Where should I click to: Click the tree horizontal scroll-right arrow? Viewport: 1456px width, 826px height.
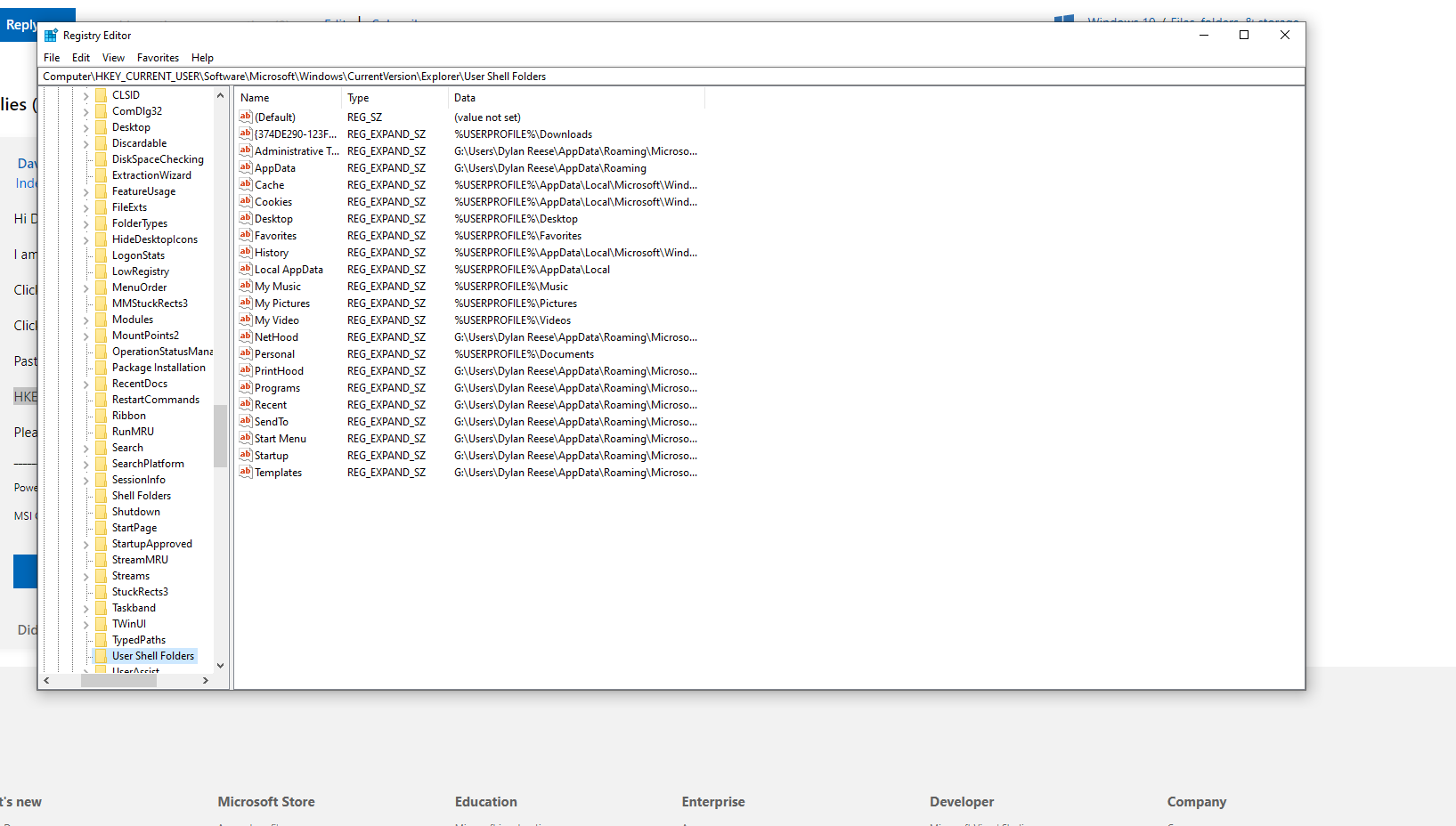(x=206, y=680)
